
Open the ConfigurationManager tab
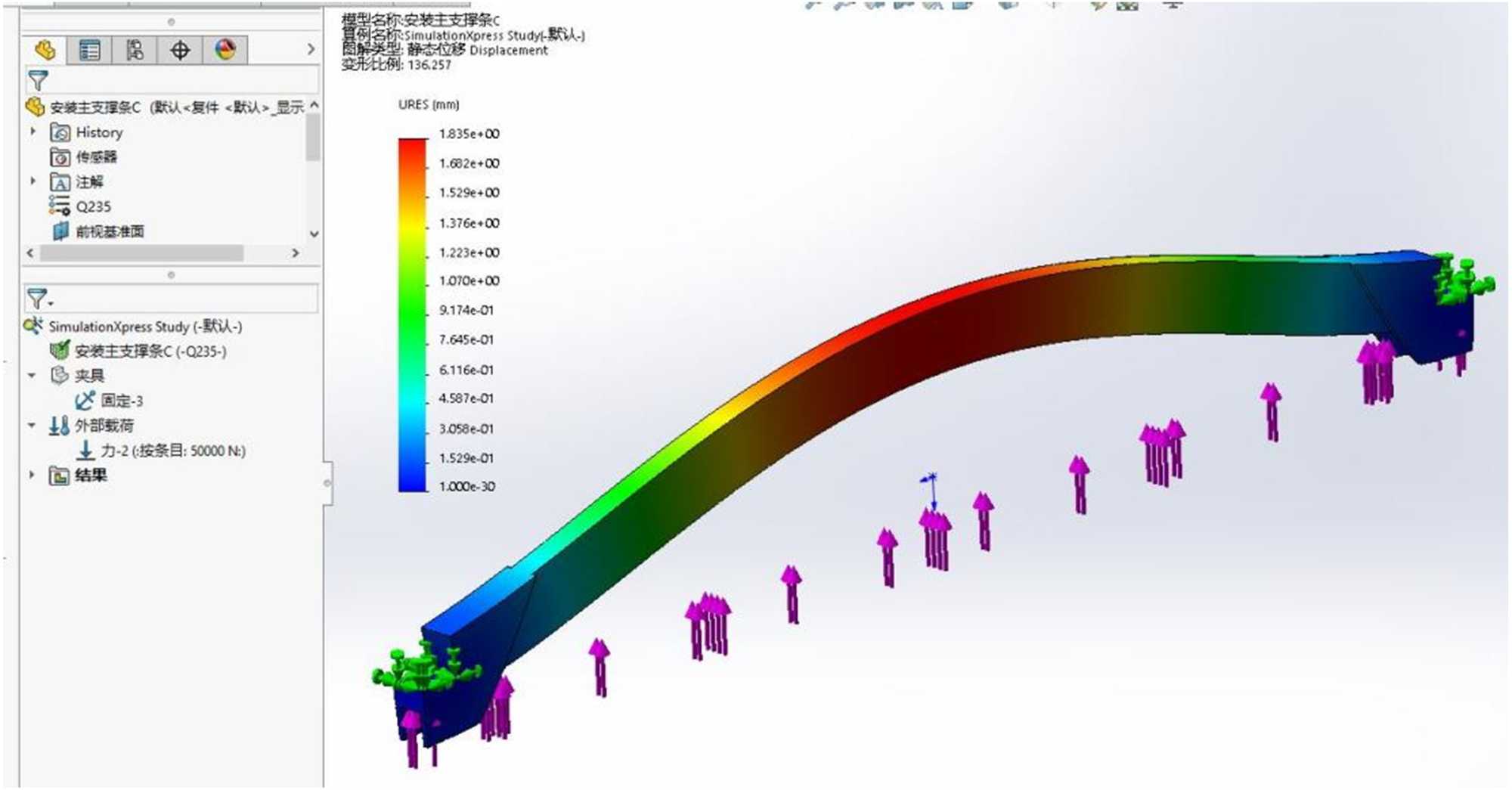click(x=135, y=51)
